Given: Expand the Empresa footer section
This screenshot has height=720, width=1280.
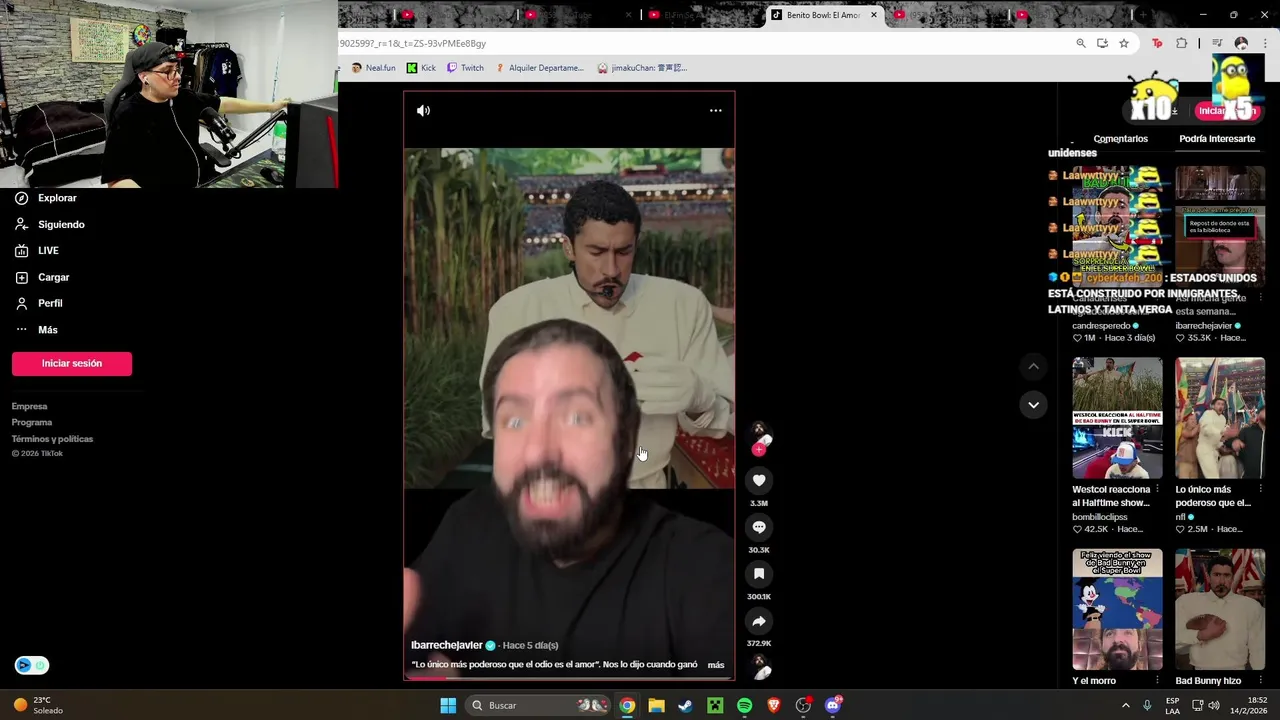Looking at the screenshot, I should pyautogui.click(x=29, y=406).
